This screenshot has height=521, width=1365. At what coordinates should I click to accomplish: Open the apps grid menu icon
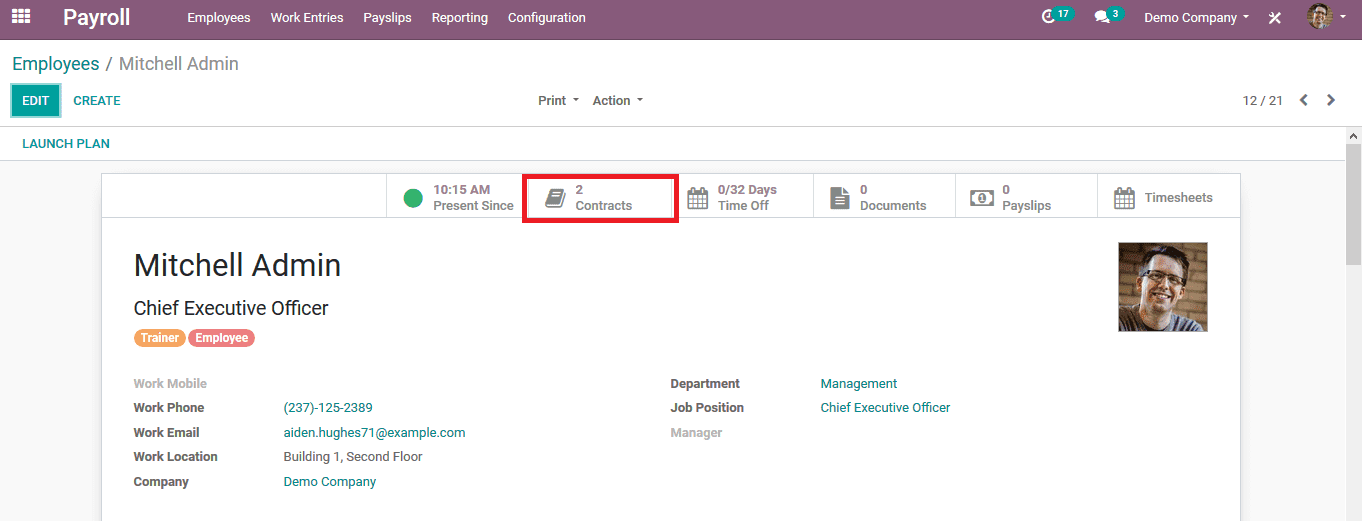pyautogui.click(x=21, y=17)
